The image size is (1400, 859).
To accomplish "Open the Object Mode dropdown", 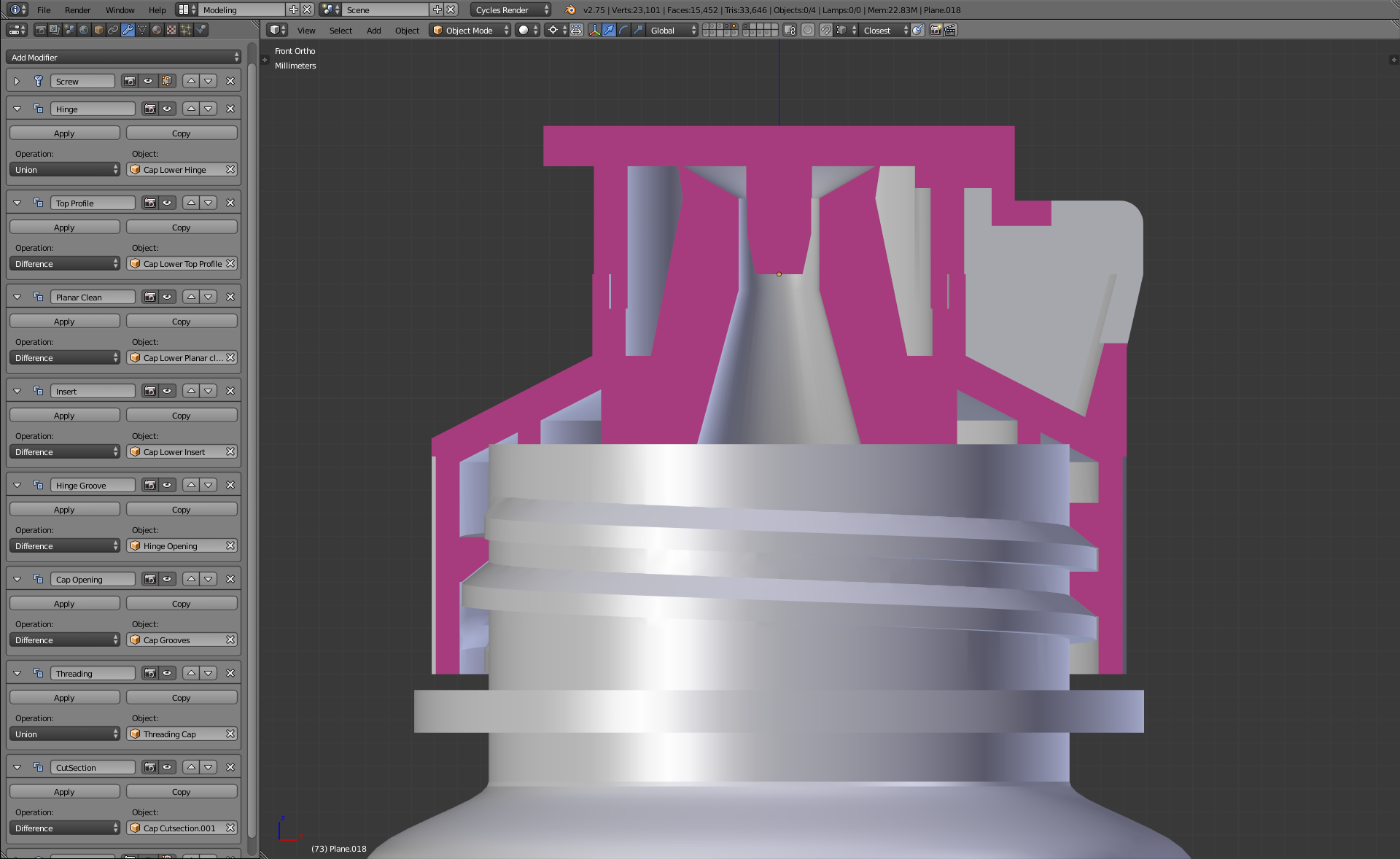I will (x=470, y=30).
